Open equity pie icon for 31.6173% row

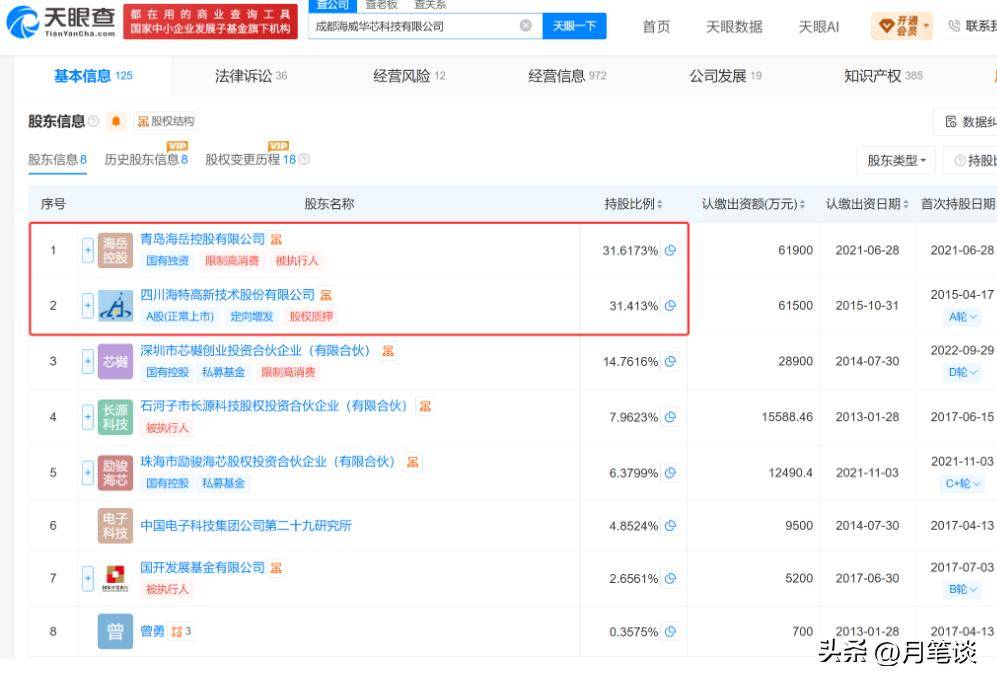(670, 250)
